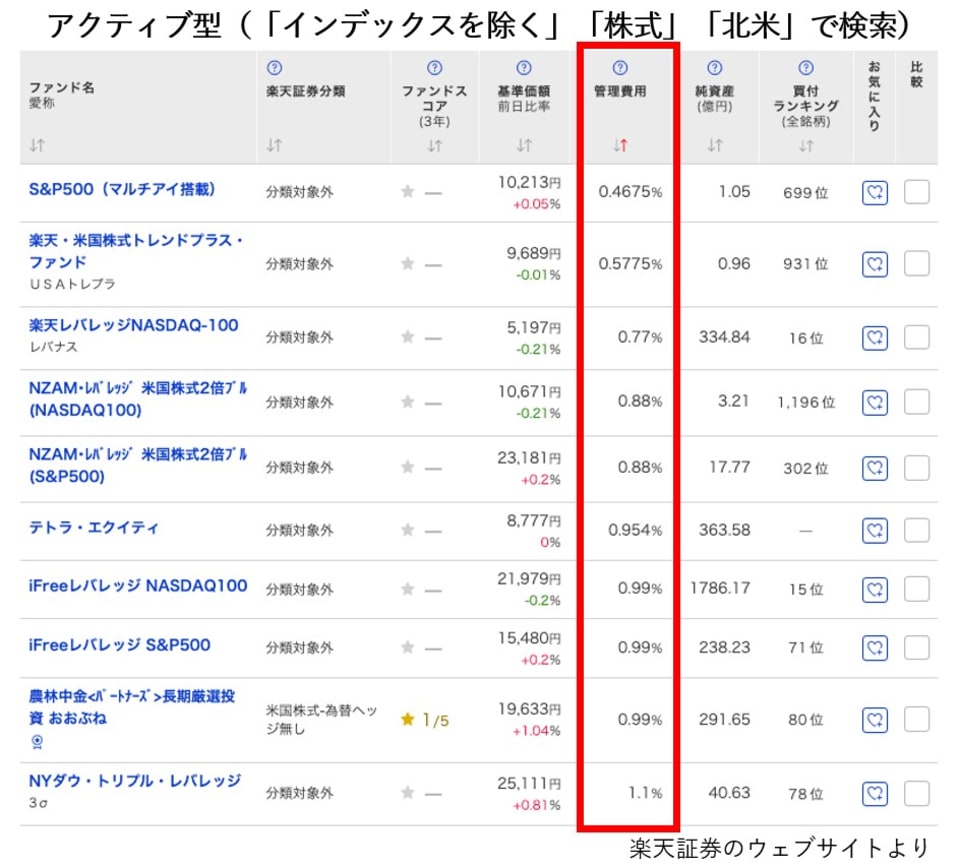The width and height of the screenshot is (960, 866).
Task: Open テトラ・エクイティ fund link
Action: pos(94,527)
